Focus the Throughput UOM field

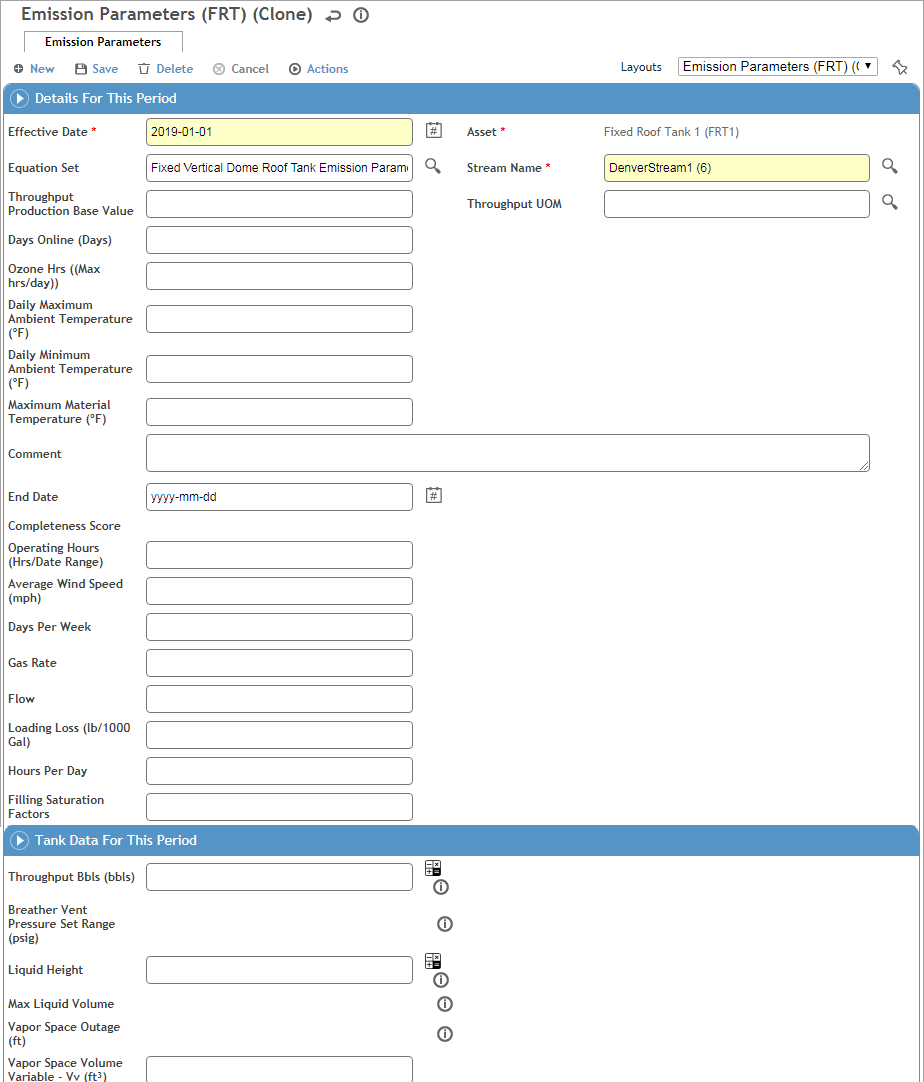pyautogui.click(x=736, y=204)
